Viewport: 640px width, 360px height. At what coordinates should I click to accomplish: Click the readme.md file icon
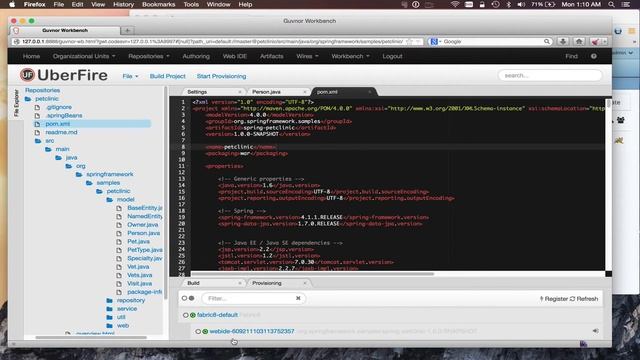38,132
